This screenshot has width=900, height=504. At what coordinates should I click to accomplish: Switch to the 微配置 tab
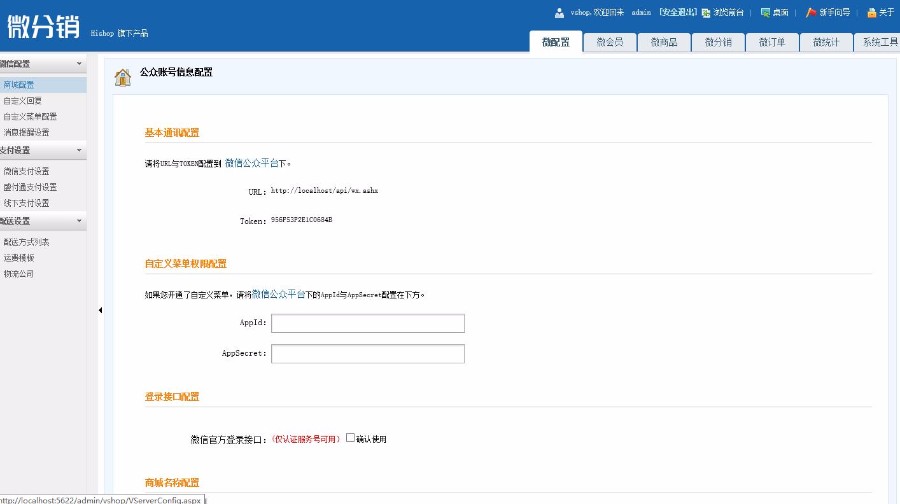(x=556, y=42)
